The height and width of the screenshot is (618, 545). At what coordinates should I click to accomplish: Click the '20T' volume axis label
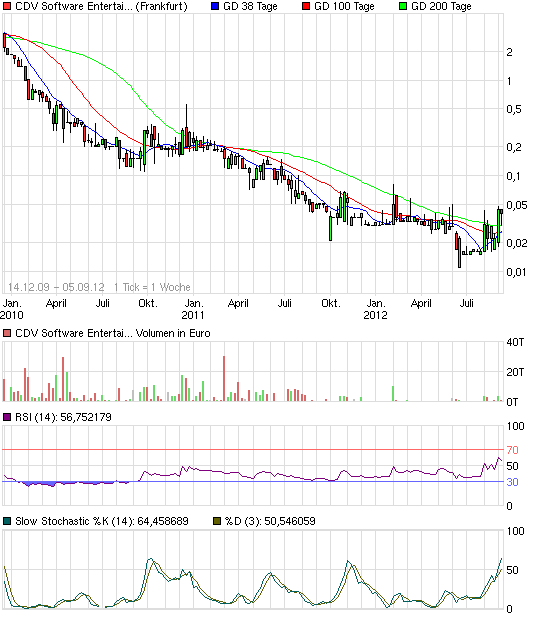(515, 372)
